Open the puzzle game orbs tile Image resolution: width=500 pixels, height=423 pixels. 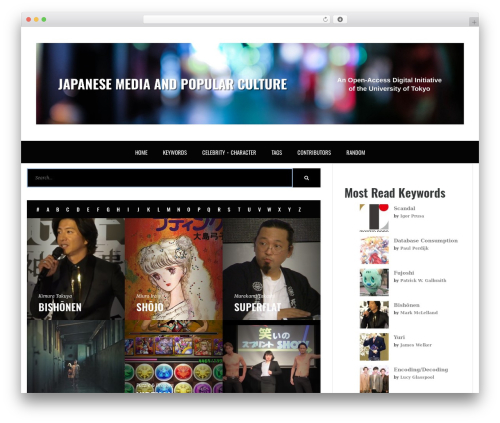point(174,356)
